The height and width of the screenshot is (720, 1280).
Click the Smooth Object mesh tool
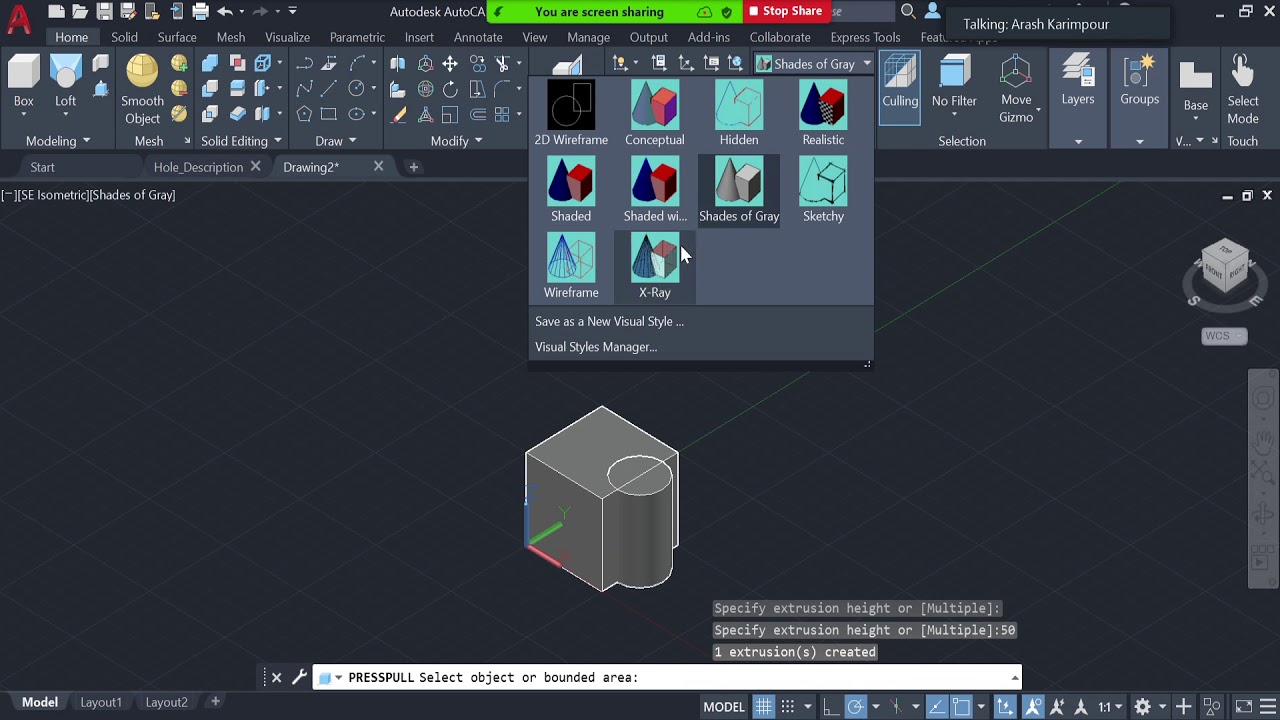(x=142, y=90)
